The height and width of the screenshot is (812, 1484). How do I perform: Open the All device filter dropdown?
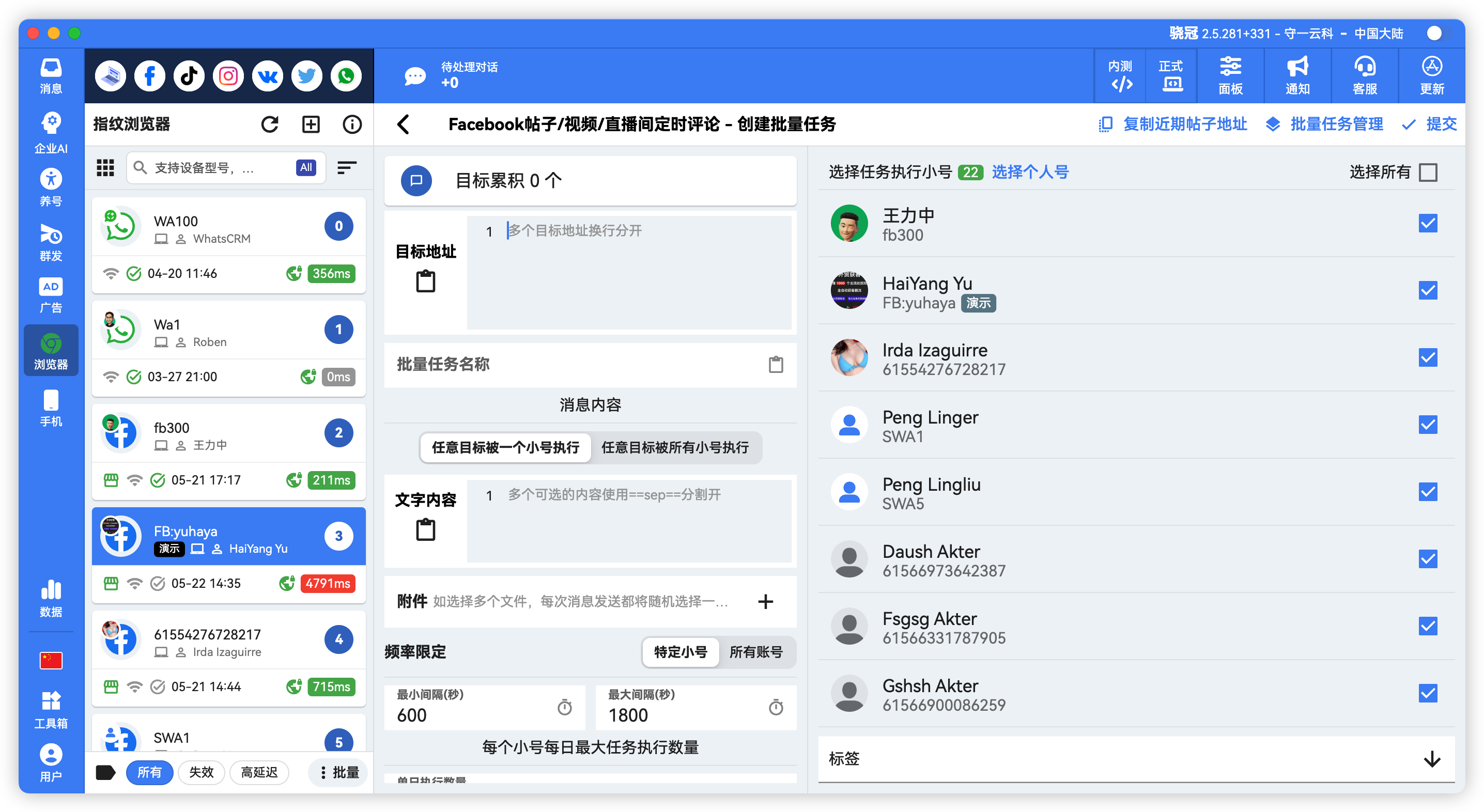coord(305,167)
